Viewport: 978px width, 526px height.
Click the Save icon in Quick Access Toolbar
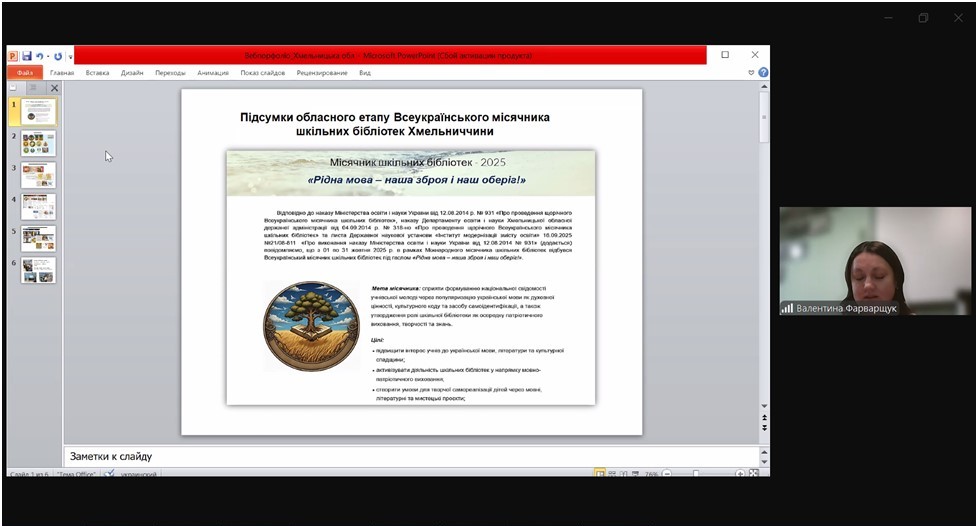pos(26,56)
